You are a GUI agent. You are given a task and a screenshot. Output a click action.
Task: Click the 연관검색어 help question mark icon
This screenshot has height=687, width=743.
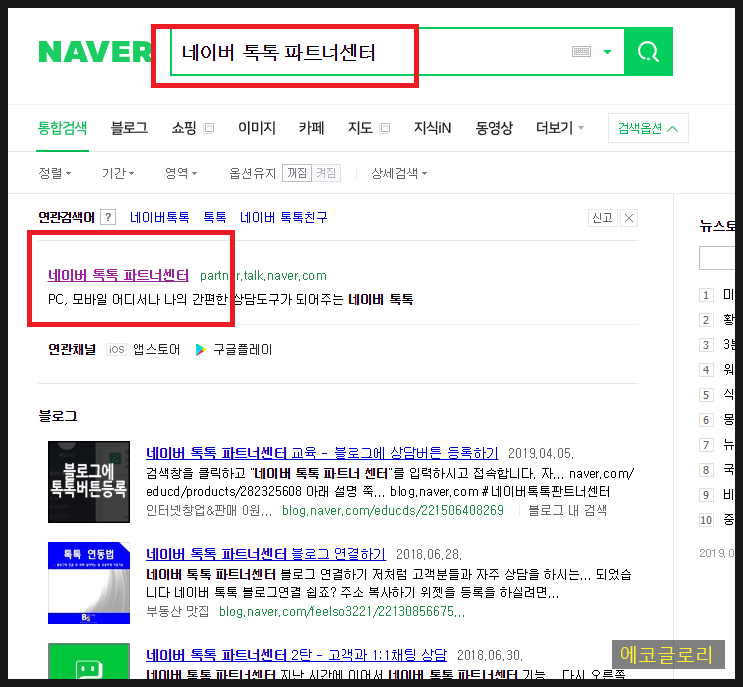tap(109, 217)
